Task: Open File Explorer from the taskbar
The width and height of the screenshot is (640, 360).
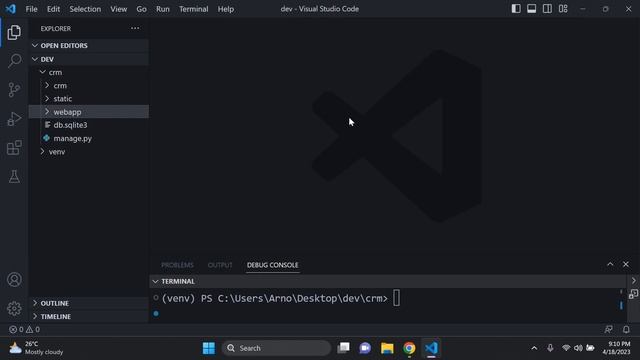Action: pos(387,348)
